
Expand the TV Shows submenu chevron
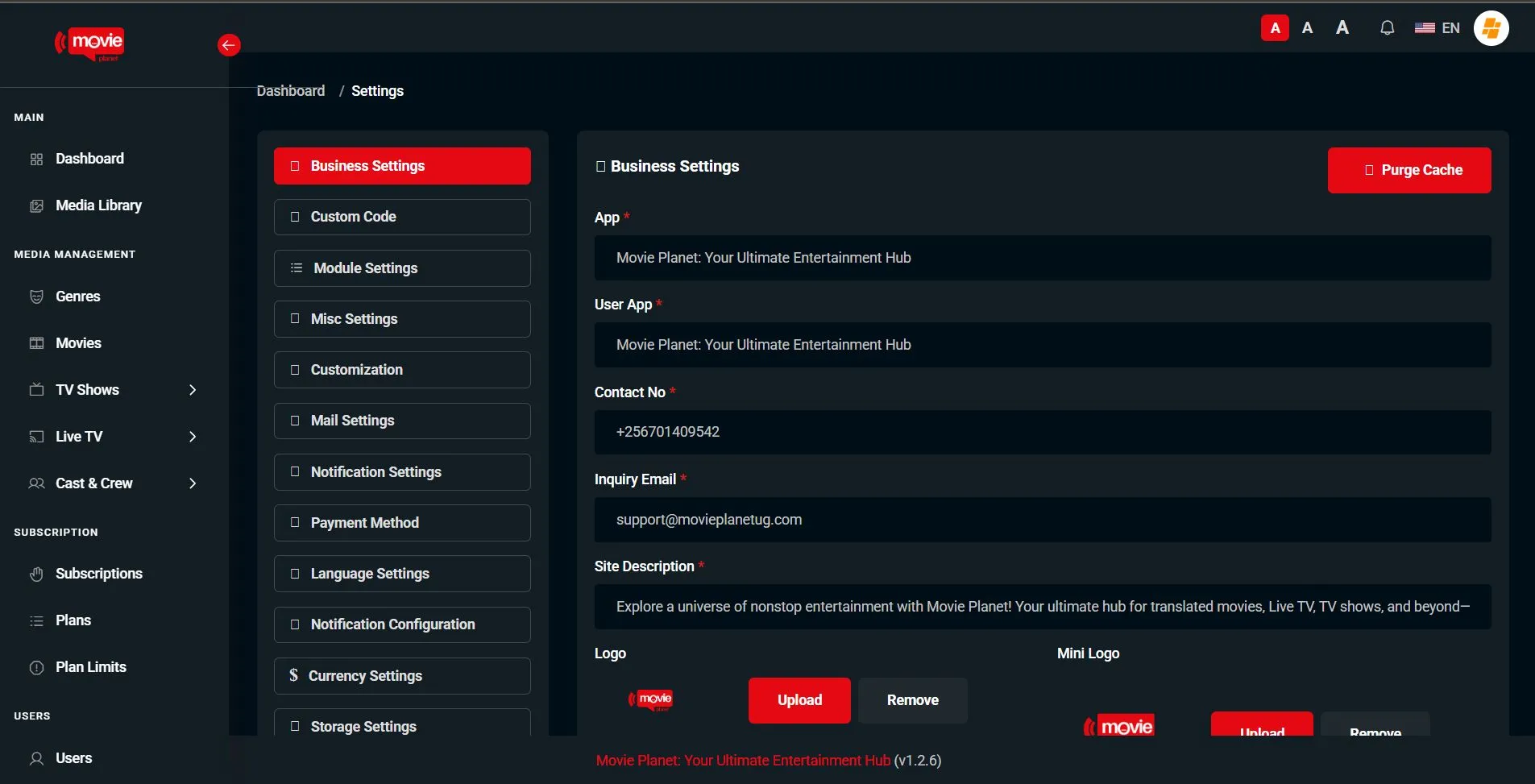[x=192, y=390]
